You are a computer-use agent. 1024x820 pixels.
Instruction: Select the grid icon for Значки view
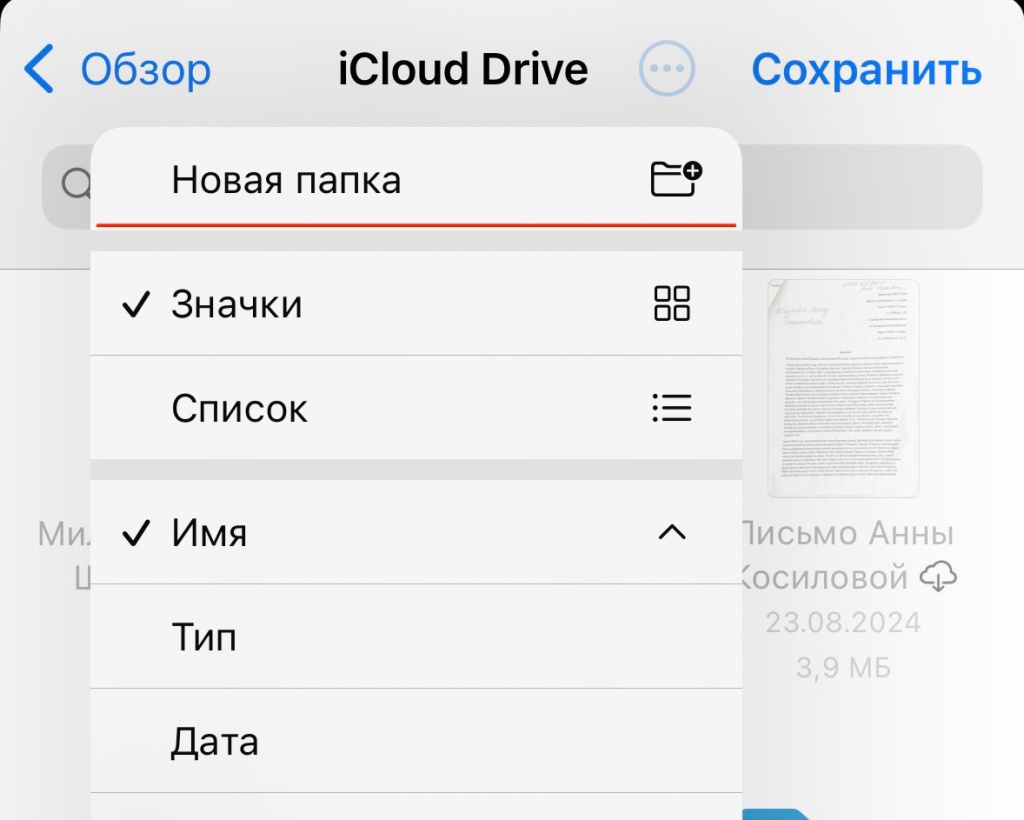[x=672, y=303]
